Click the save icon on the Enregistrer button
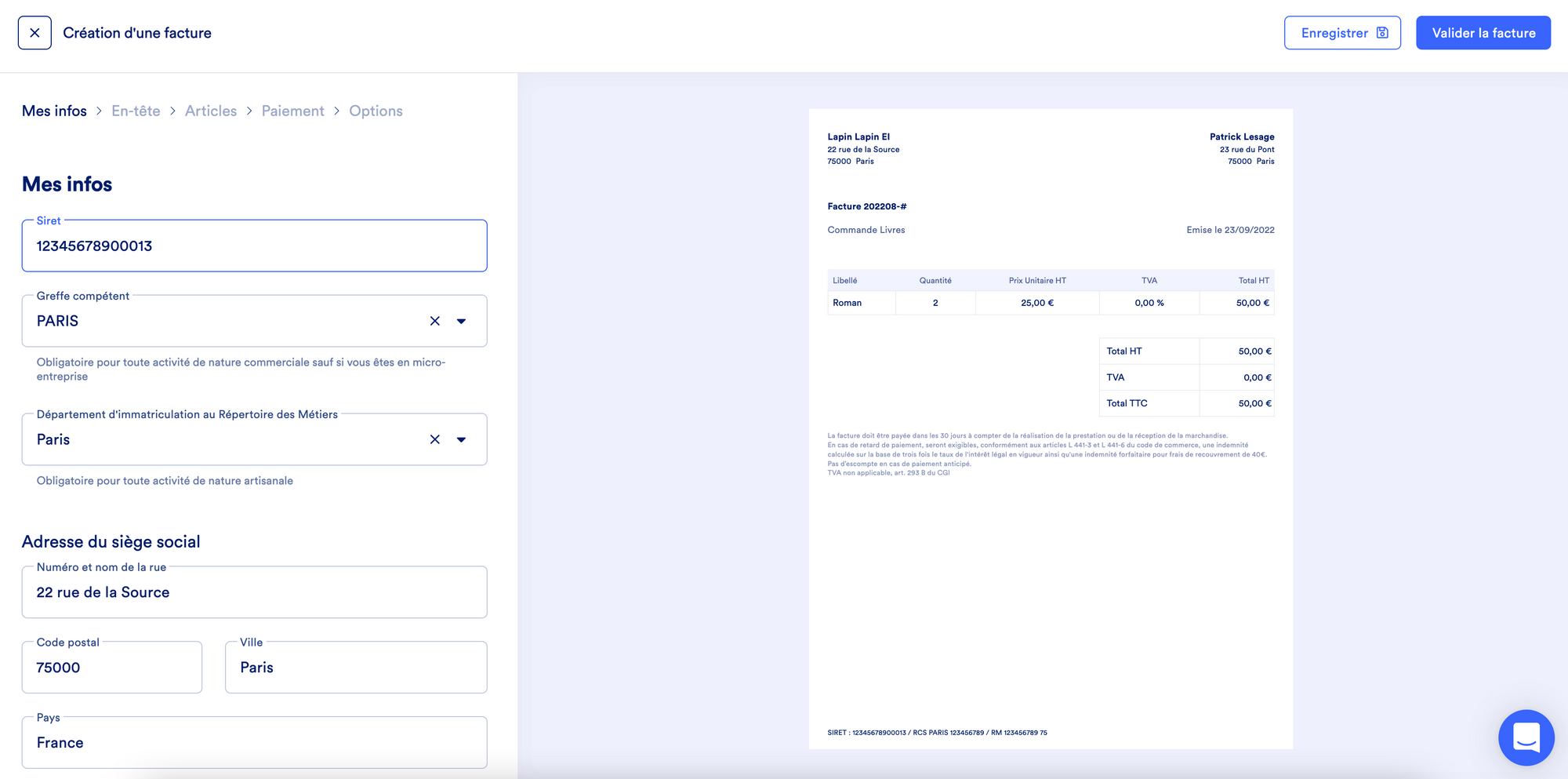1568x779 pixels. click(x=1382, y=33)
